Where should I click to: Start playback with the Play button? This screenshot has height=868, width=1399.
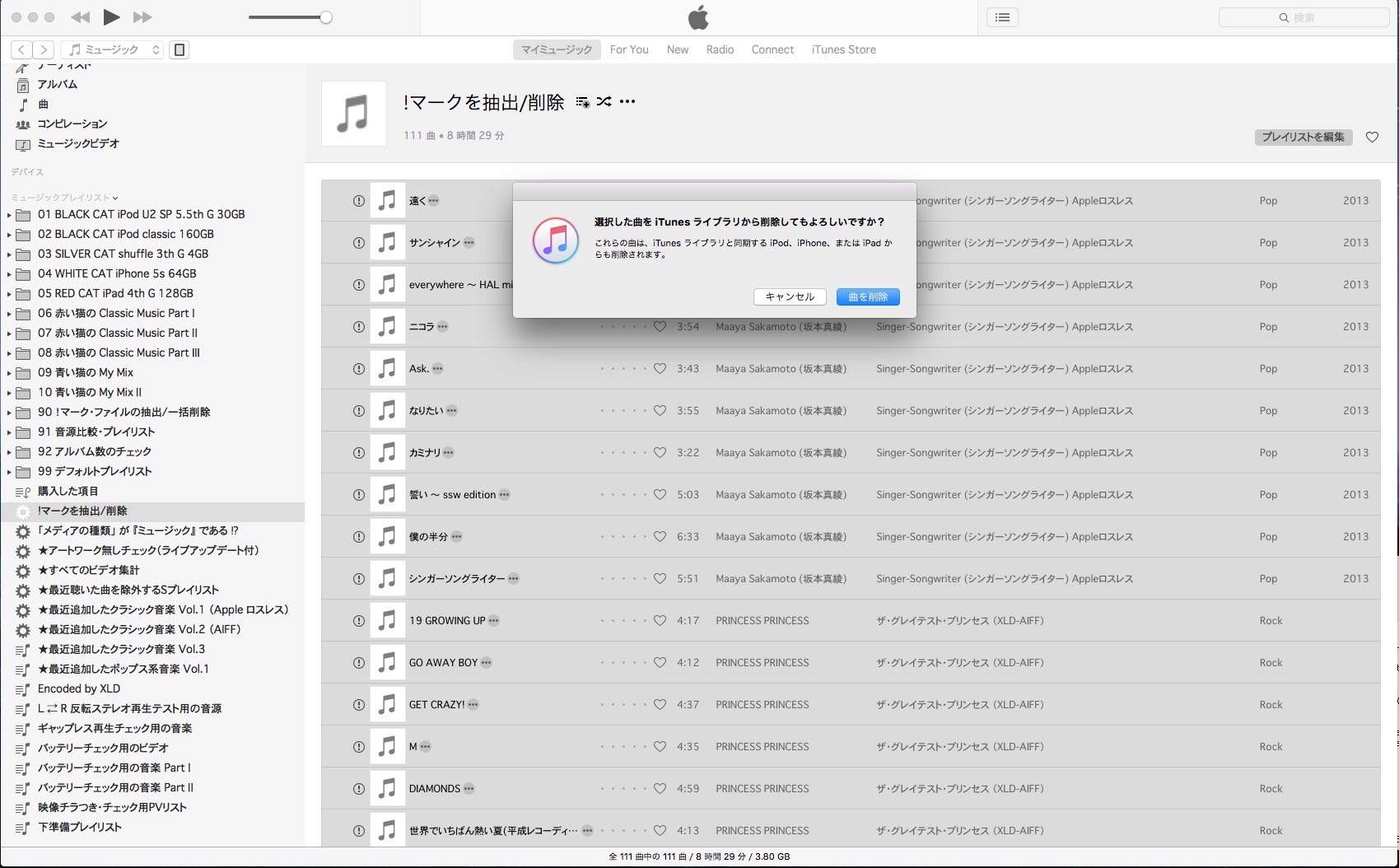[112, 17]
